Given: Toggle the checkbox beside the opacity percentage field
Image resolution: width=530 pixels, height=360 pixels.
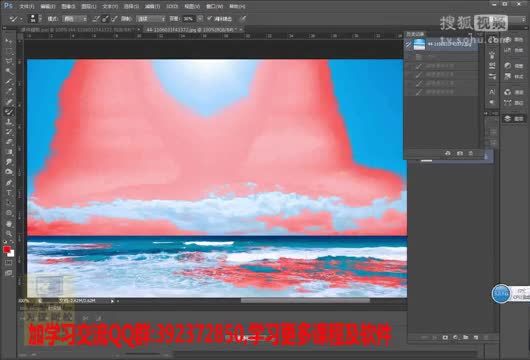Looking at the screenshot, I should [210, 18].
